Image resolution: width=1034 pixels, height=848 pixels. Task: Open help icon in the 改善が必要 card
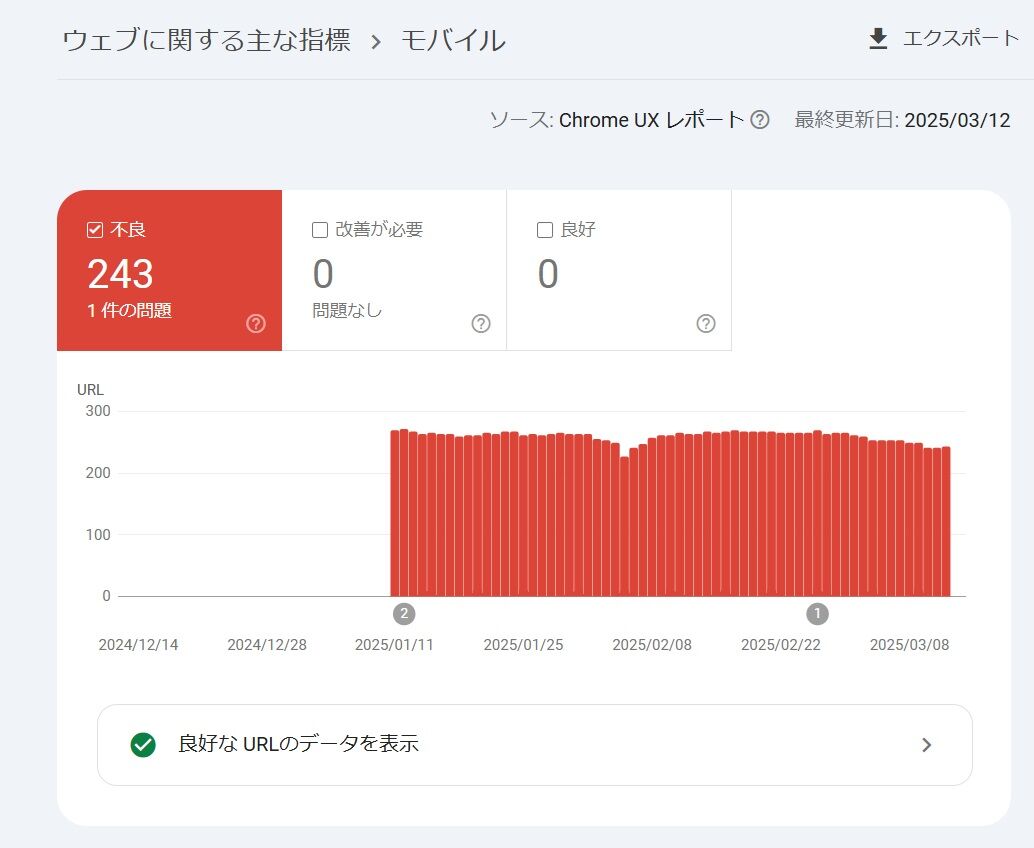(x=481, y=323)
